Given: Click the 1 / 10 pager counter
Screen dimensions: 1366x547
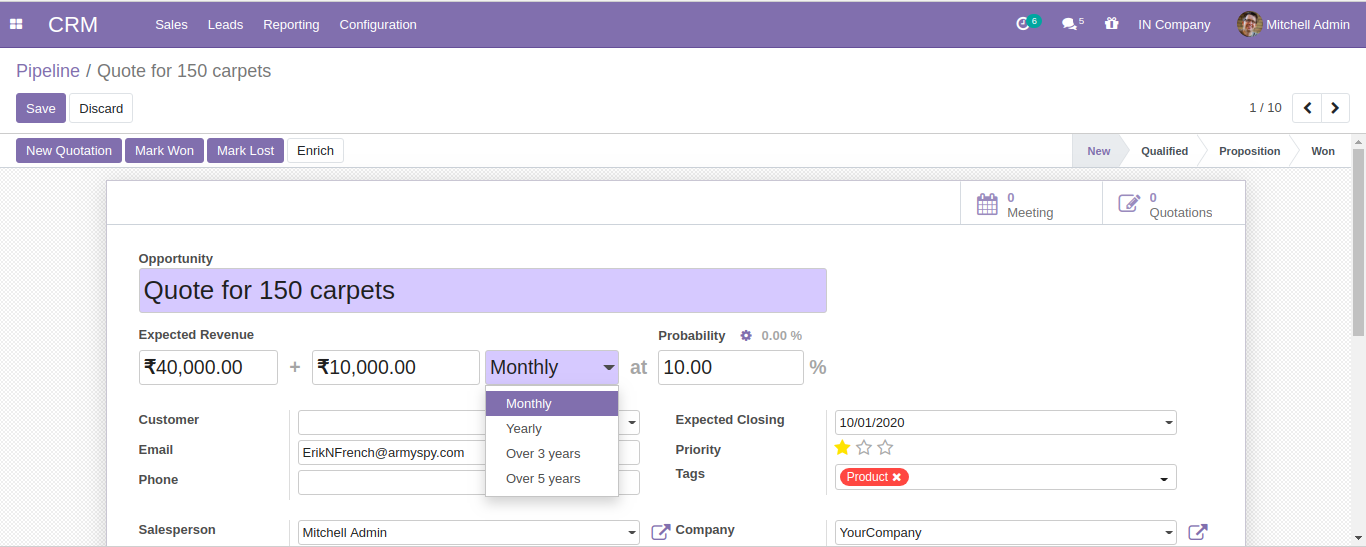Looking at the screenshot, I should 1265,107.
